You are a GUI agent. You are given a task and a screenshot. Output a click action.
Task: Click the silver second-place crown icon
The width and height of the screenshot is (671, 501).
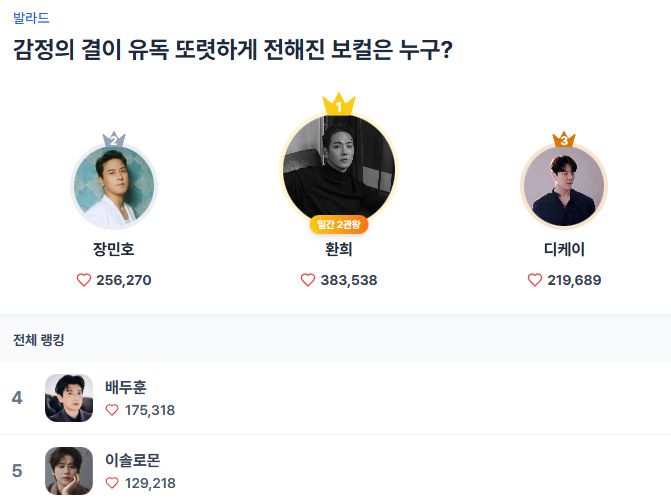[113, 140]
